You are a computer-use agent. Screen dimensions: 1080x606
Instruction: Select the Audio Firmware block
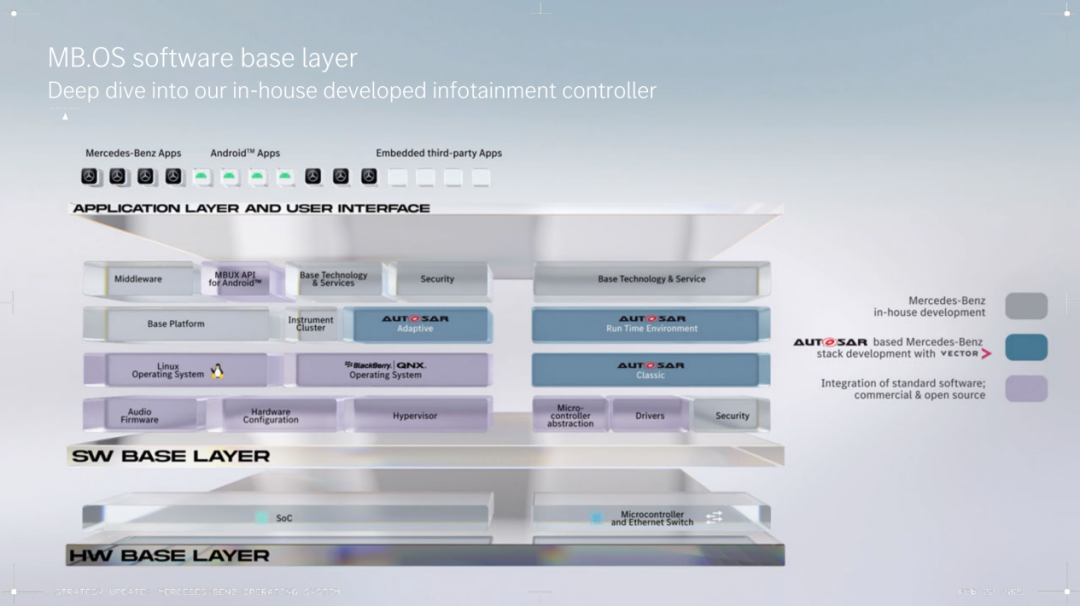(x=143, y=415)
